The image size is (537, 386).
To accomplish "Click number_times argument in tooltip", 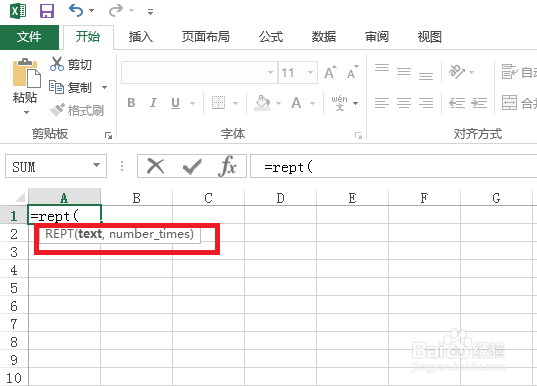I will tap(149, 234).
